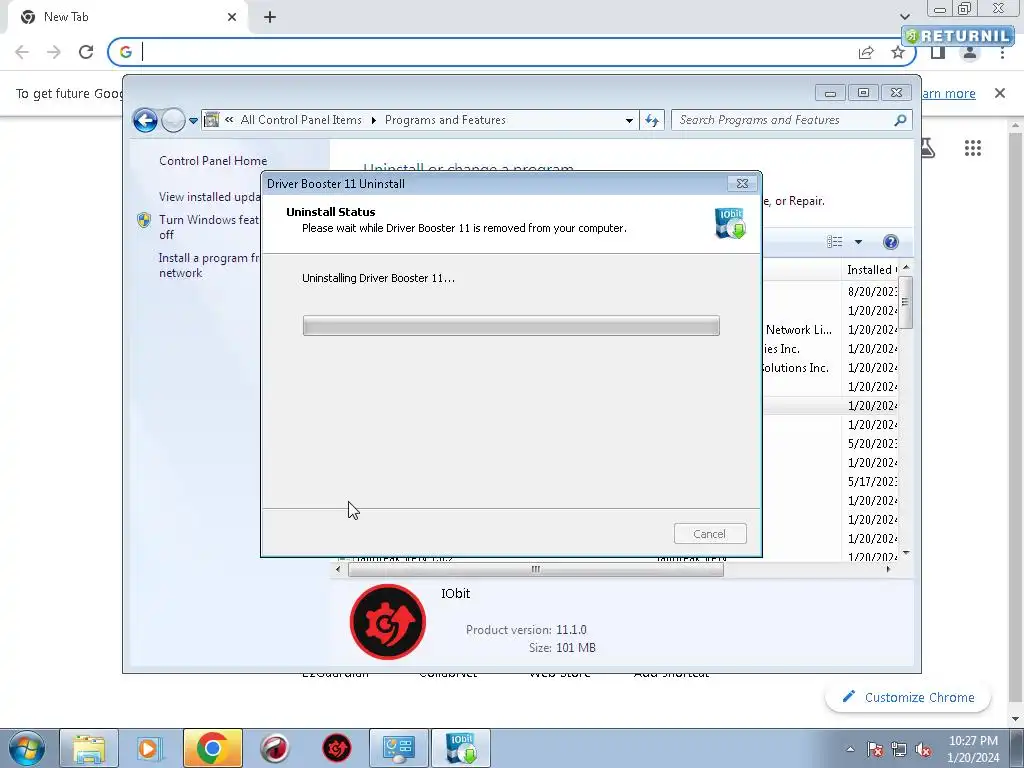The height and width of the screenshot is (768, 1024).
Task: Click the uninstall progress bar
Action: coord(511,326)
